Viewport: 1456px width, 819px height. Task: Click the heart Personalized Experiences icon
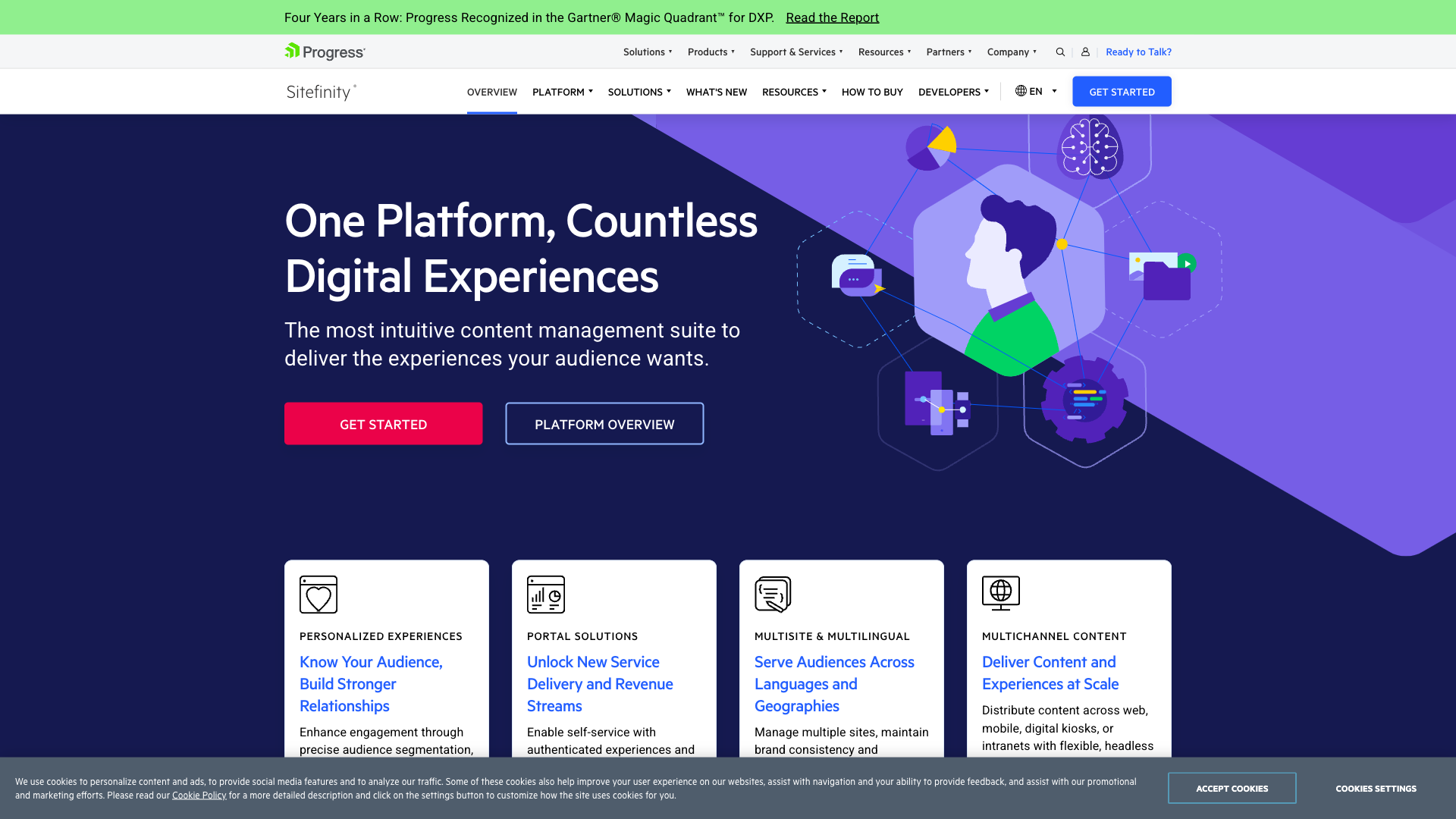tap(318, 595)
